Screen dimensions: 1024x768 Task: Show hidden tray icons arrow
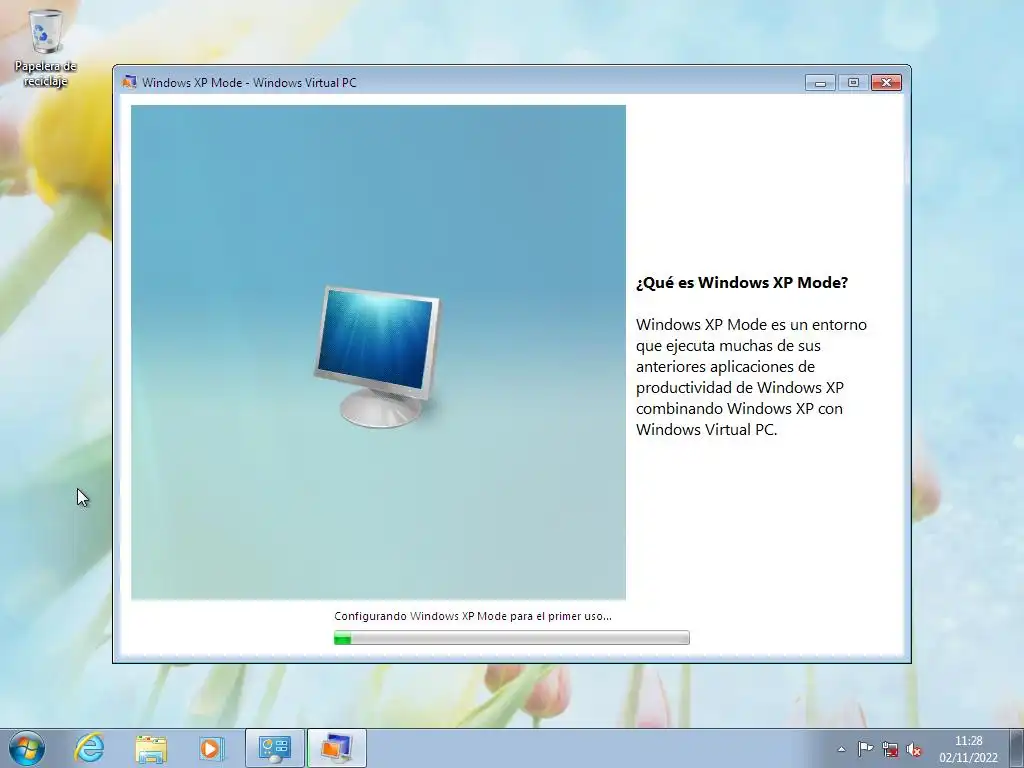[842, 749]
